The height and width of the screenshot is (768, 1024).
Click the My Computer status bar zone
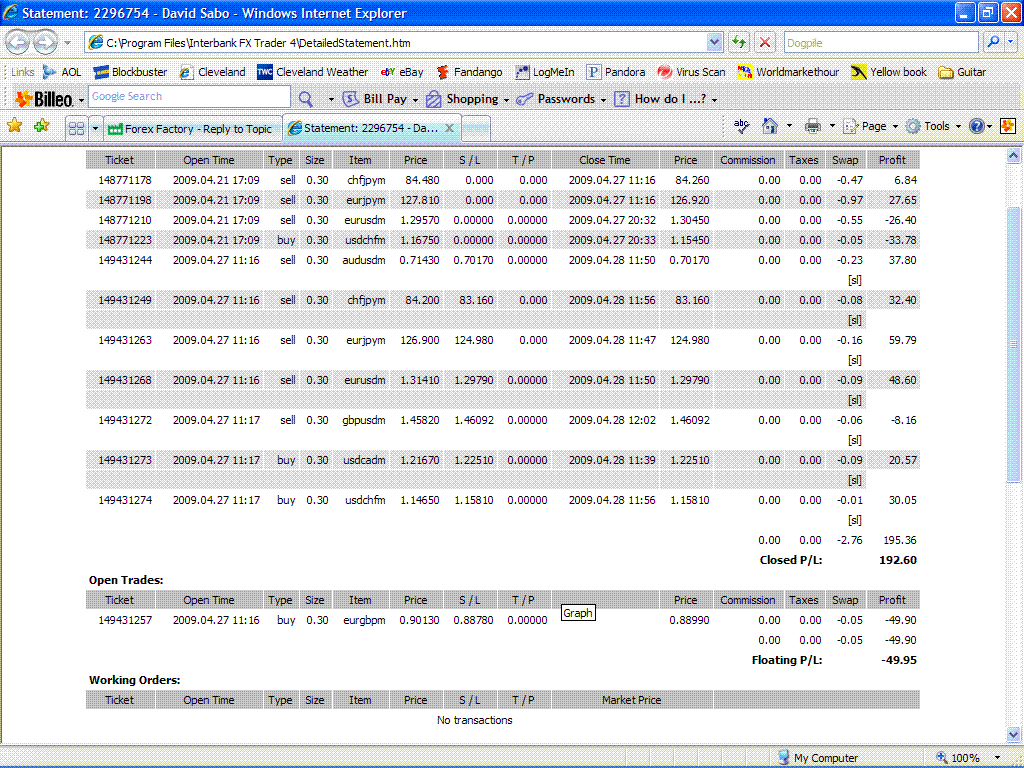pyautogui.click(x=818, y=758)
